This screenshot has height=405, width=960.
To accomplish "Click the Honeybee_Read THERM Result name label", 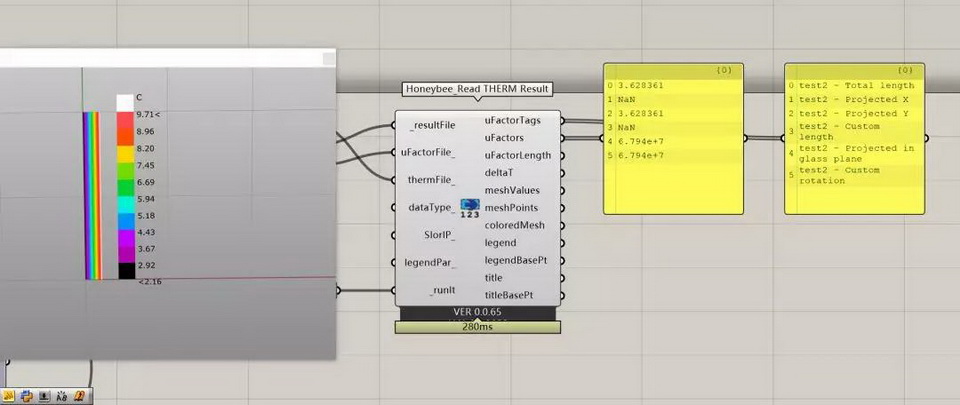I will pyautogui.click(x=477, y=89).
